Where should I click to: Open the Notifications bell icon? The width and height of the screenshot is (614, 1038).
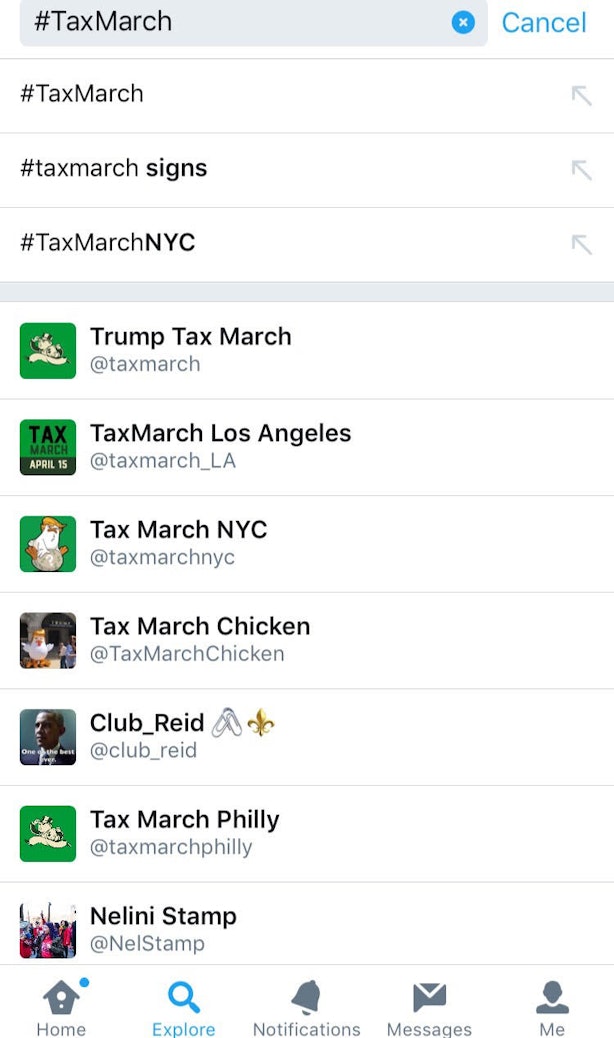pyautogui.click(x=306, y=997)
